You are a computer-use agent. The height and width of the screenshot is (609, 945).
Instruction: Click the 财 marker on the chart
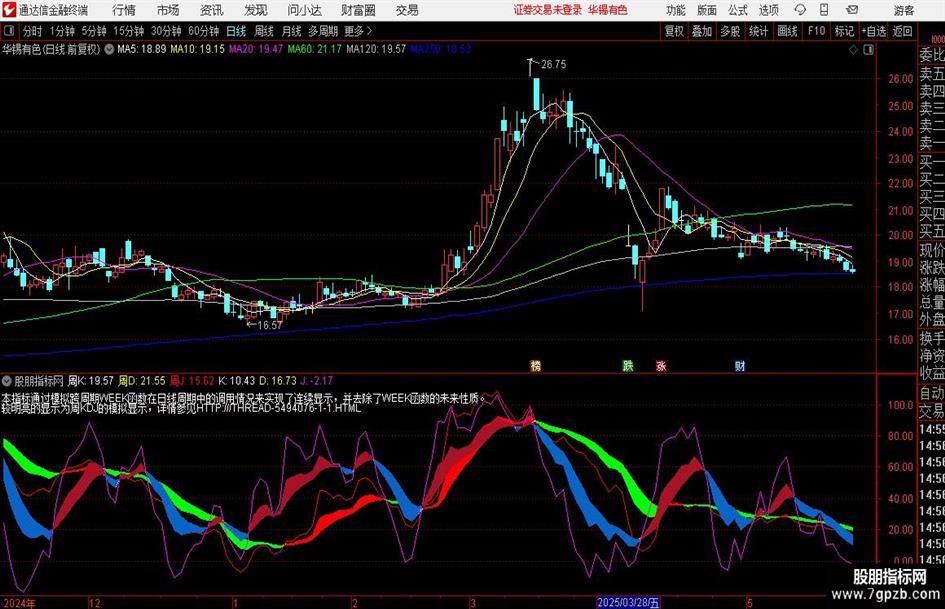pos(739,365)
